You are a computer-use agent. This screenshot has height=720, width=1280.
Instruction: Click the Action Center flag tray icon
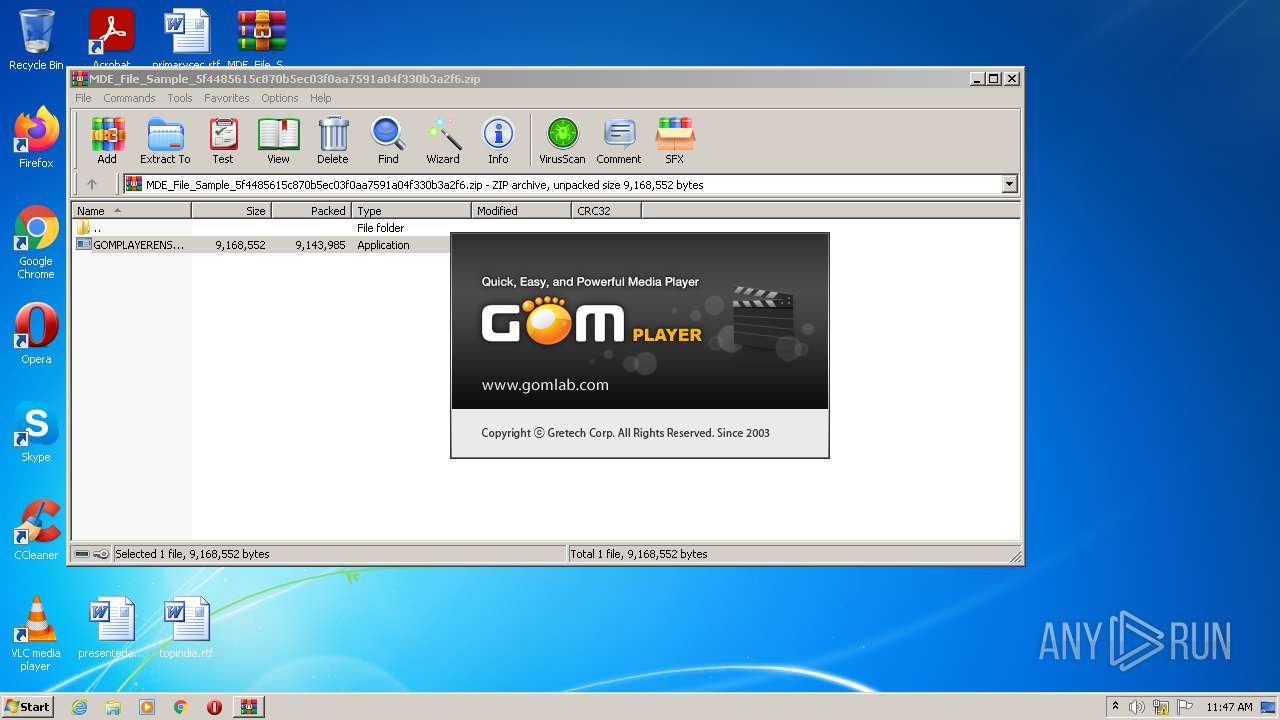coord(1185,707)
